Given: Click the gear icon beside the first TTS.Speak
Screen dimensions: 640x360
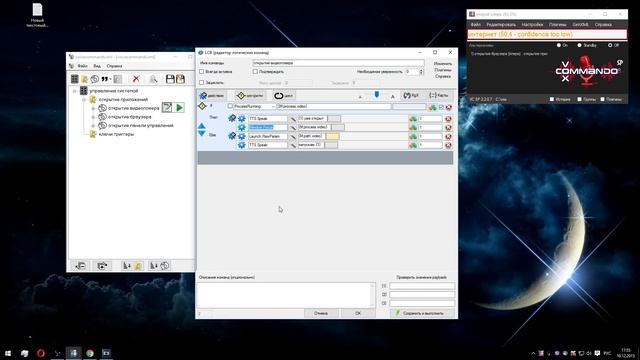Looking at the screenshot, I should coord(242,119).
